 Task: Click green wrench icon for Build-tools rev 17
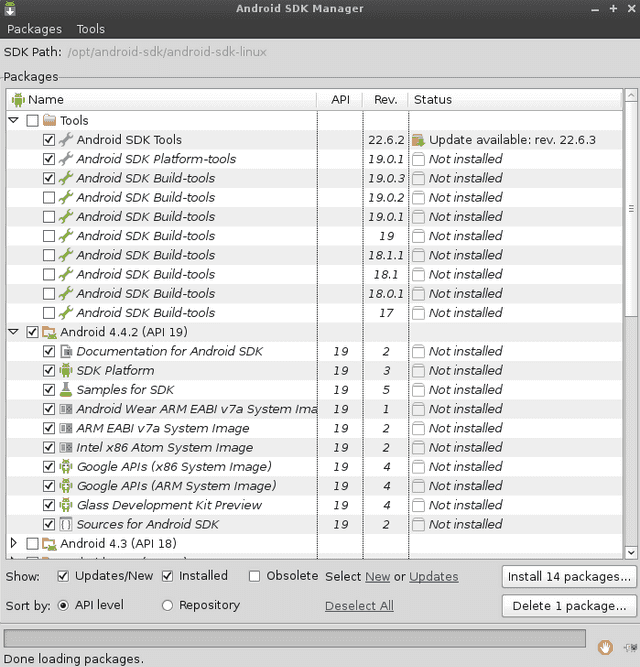(65, 313)
